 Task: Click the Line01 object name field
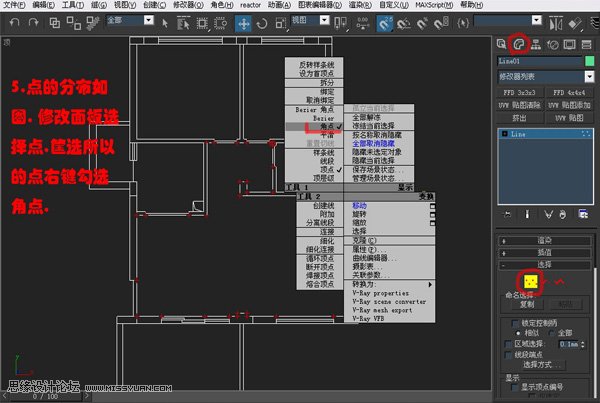538,61
